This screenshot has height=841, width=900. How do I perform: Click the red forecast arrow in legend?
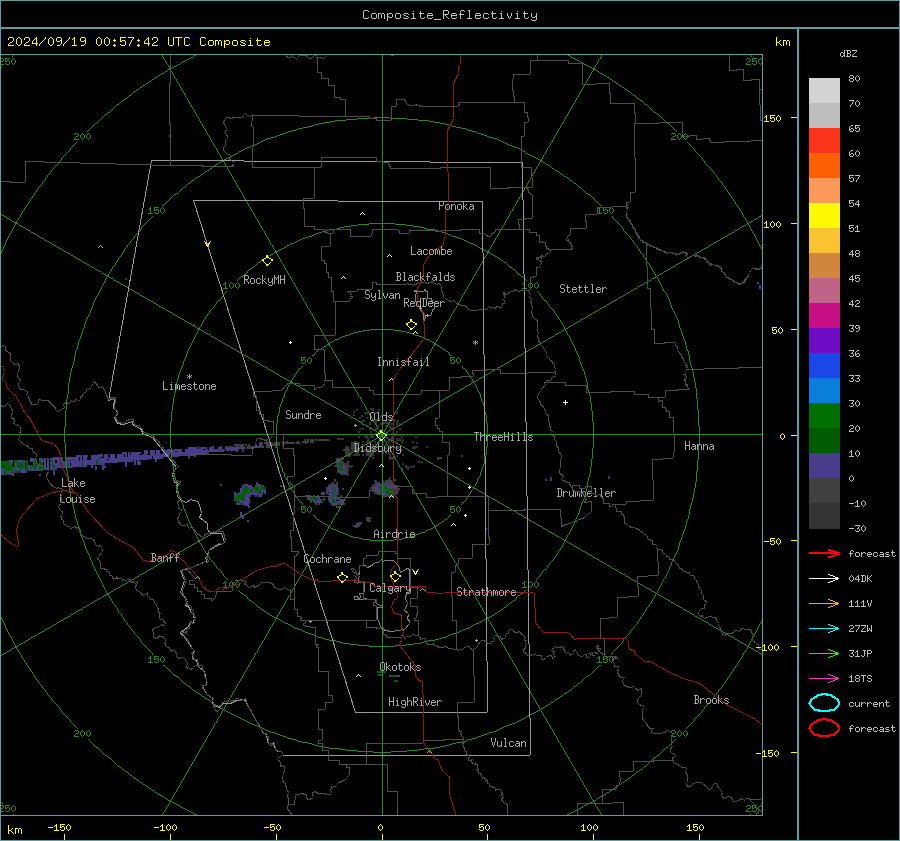coord(824,553)
